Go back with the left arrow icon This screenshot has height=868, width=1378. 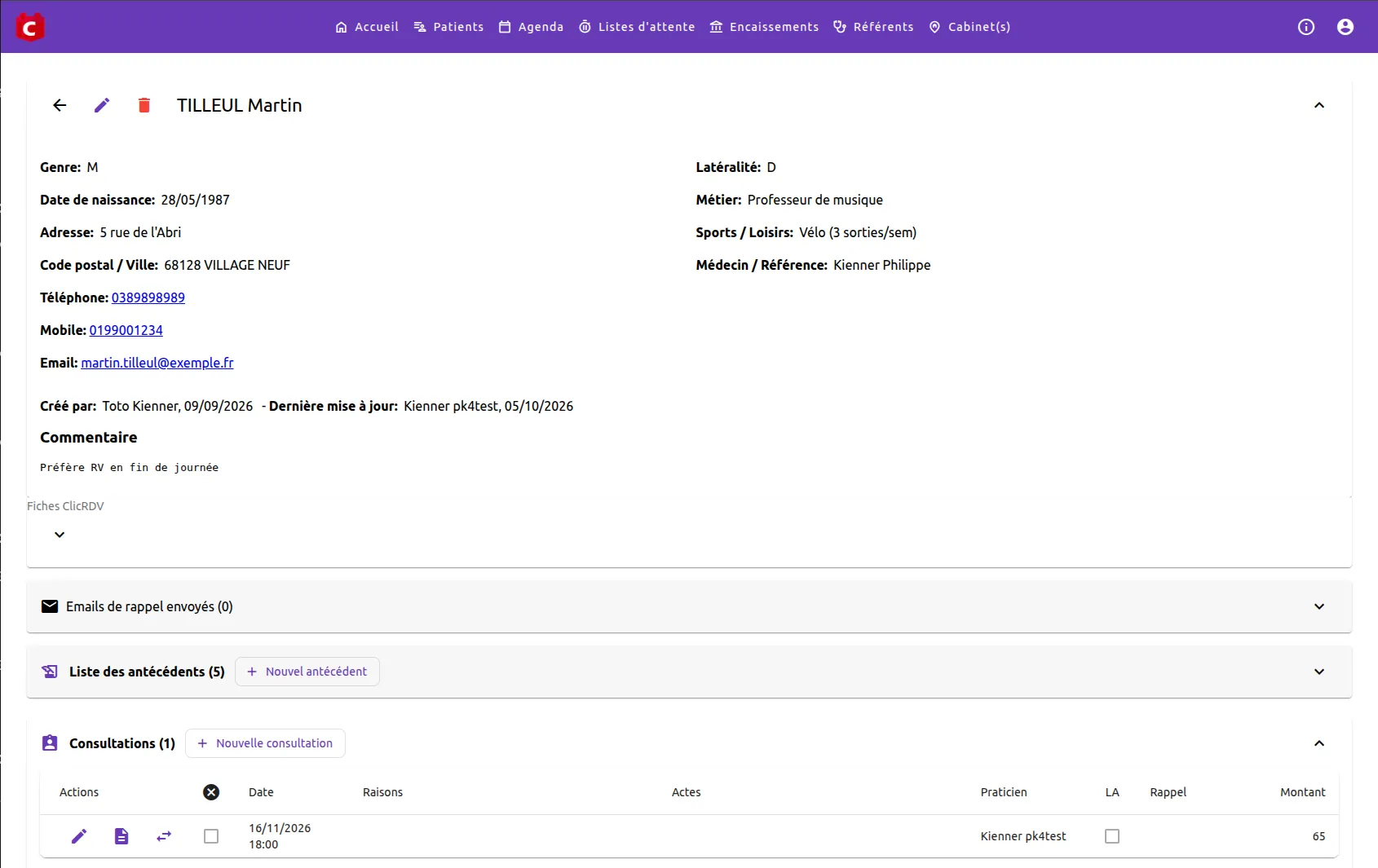(x=60, y=105)
